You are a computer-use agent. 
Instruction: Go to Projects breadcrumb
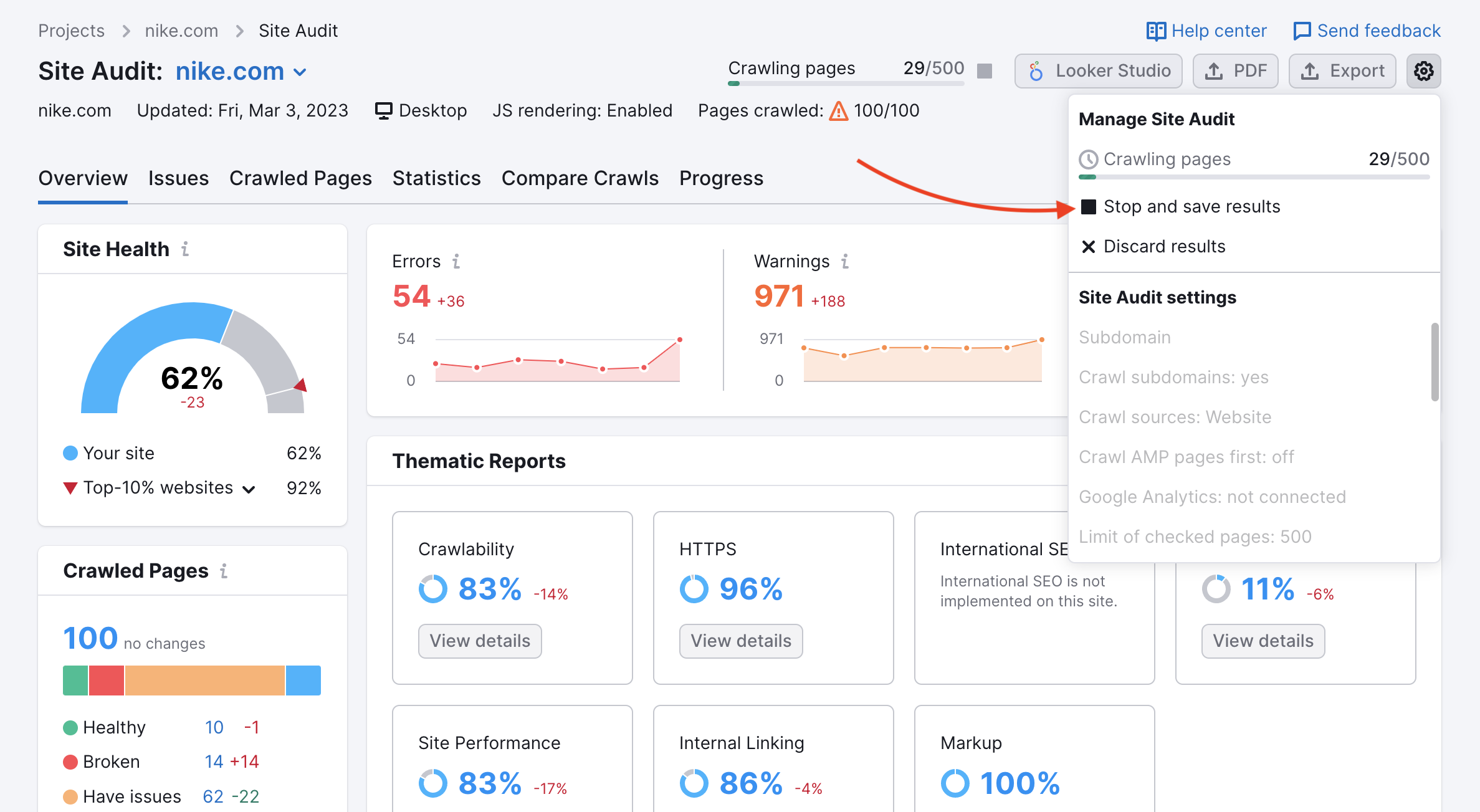(x=71, y=31)
